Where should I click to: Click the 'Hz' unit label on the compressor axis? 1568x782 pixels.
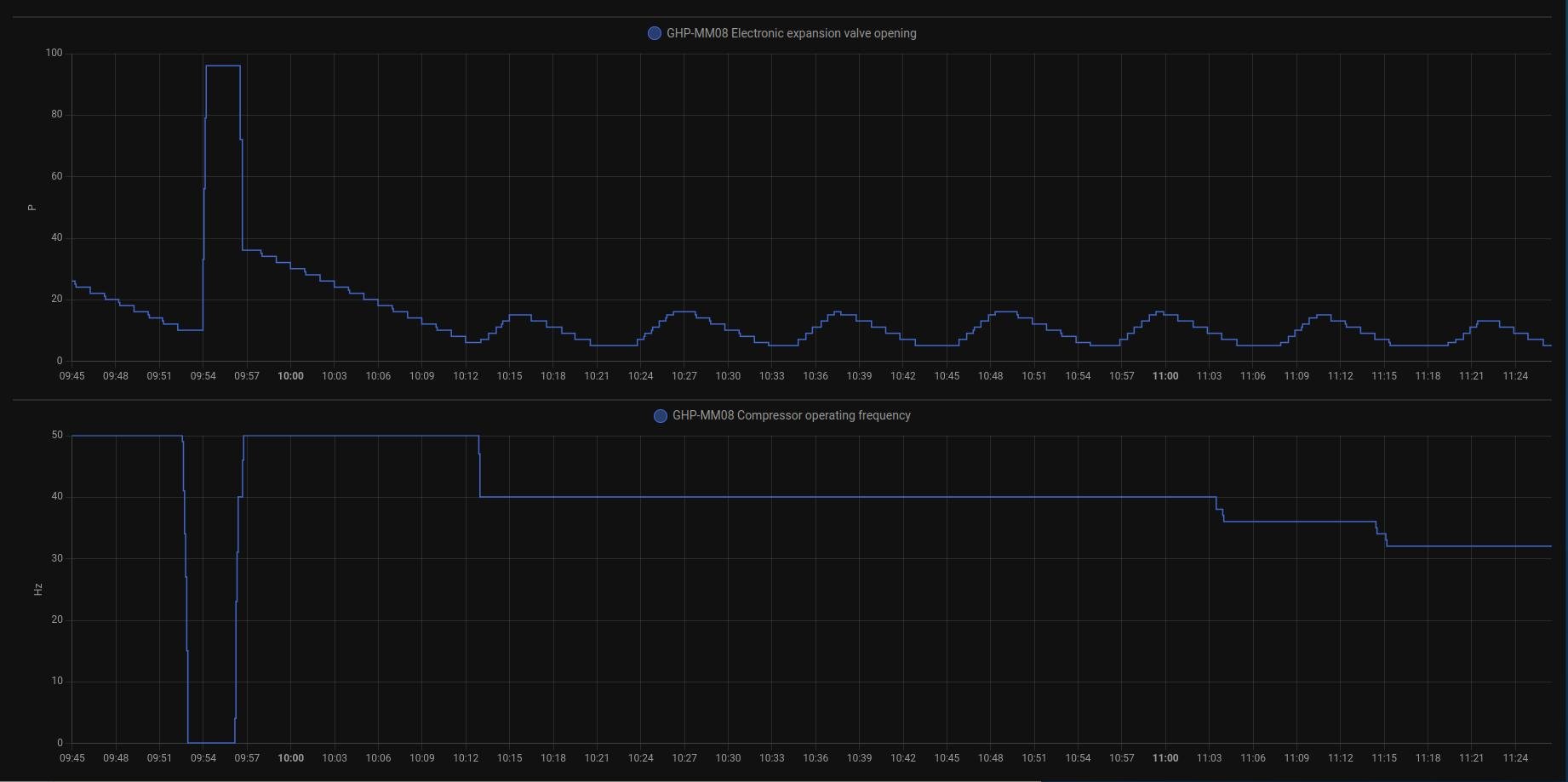[x=37, y=589]
